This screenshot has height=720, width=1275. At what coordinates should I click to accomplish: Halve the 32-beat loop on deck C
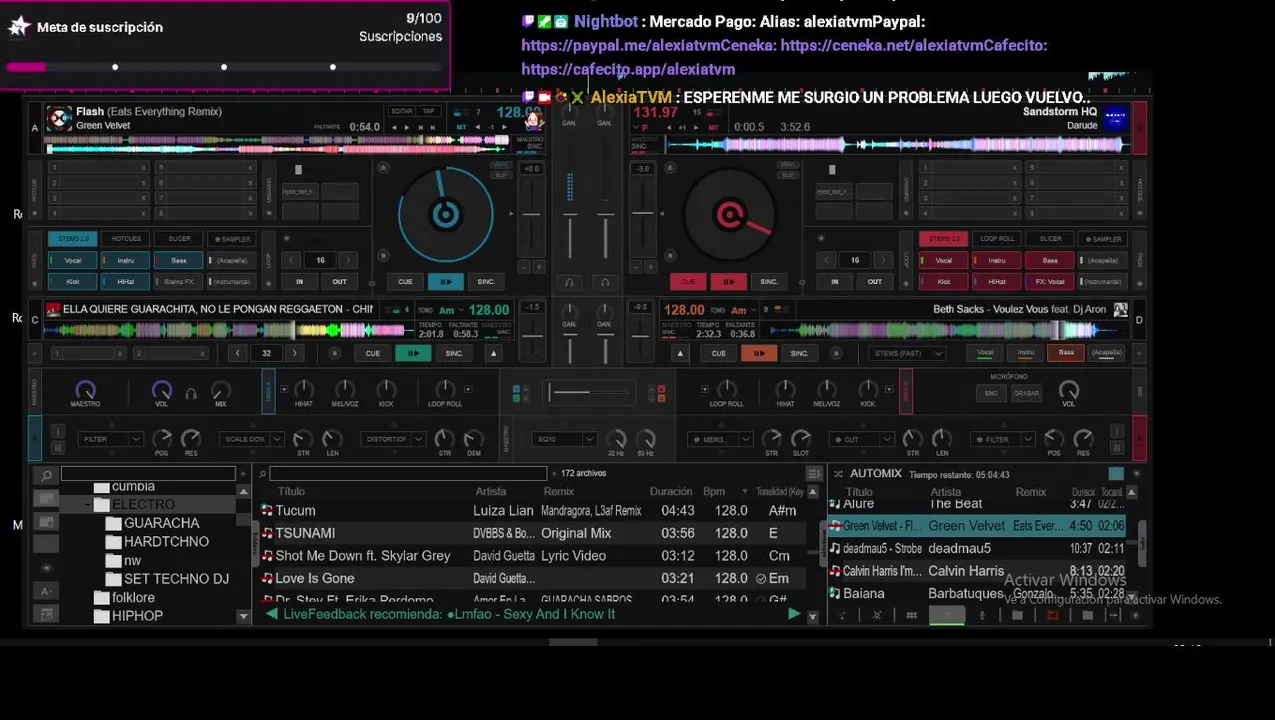[x=237, y=353]
